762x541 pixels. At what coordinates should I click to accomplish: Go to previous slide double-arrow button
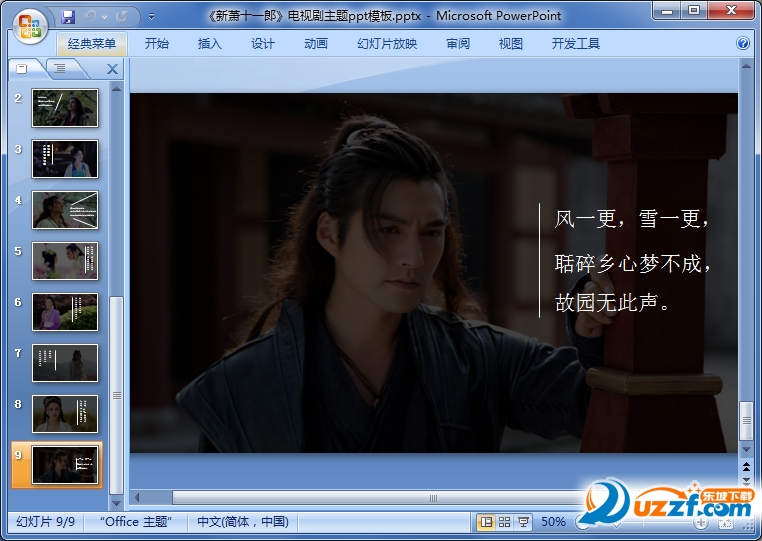[x=746, y=467]
